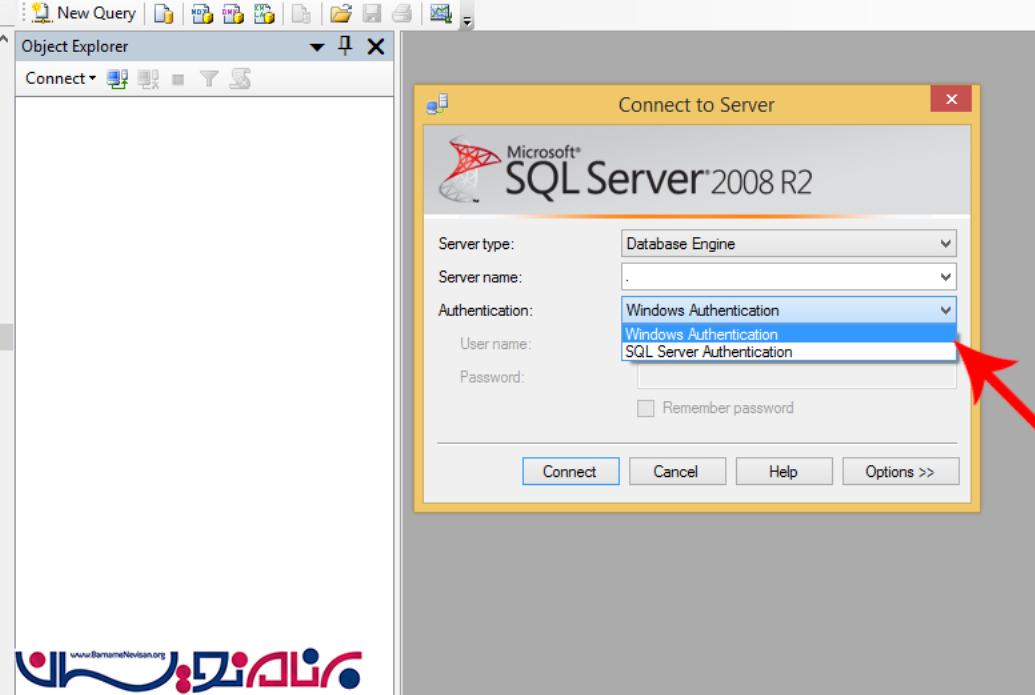Screen dimensions: 1035x695
Task: Select Windows Authentication from the list
Action: coord(701,334)
